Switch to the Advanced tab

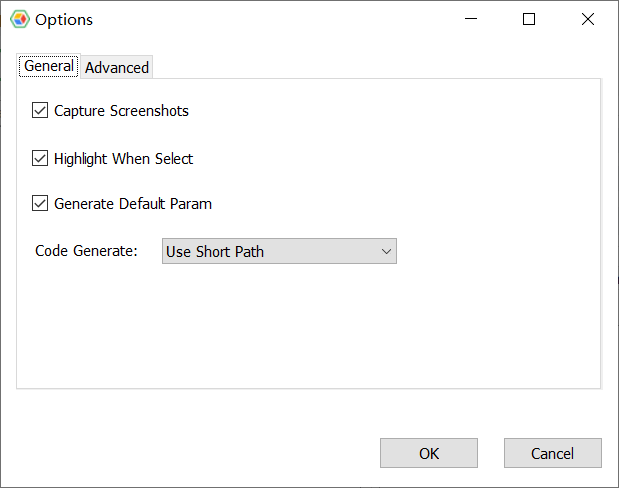pyautogui.click(x=117, y=68)
